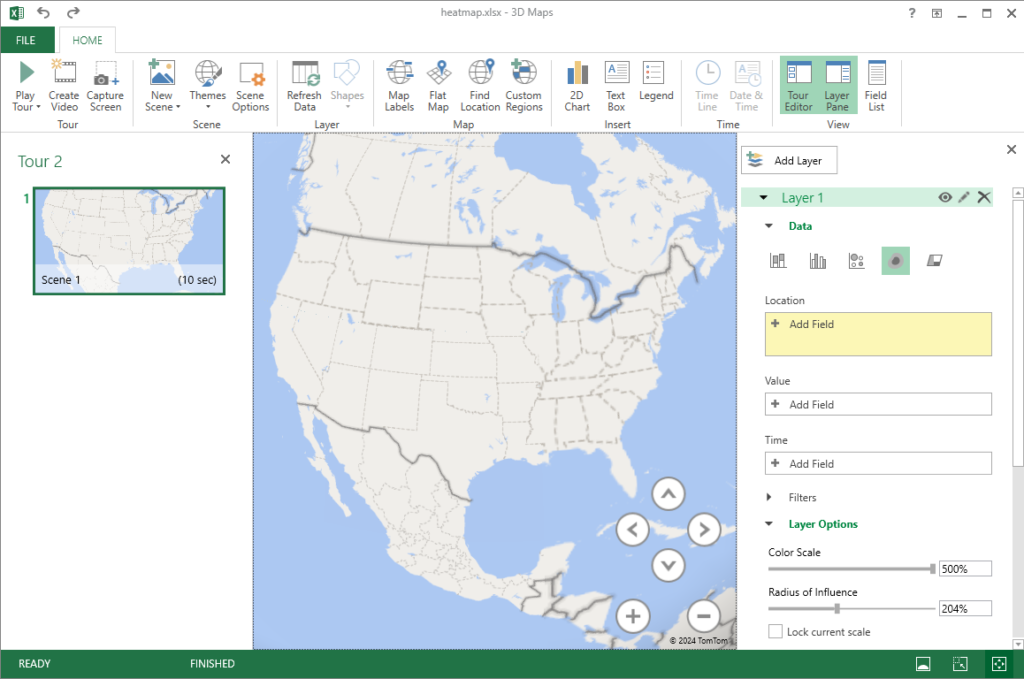Delete Layer 1 with X icon
Viewport: 1024px width, 679px height.
click(984, 197)
